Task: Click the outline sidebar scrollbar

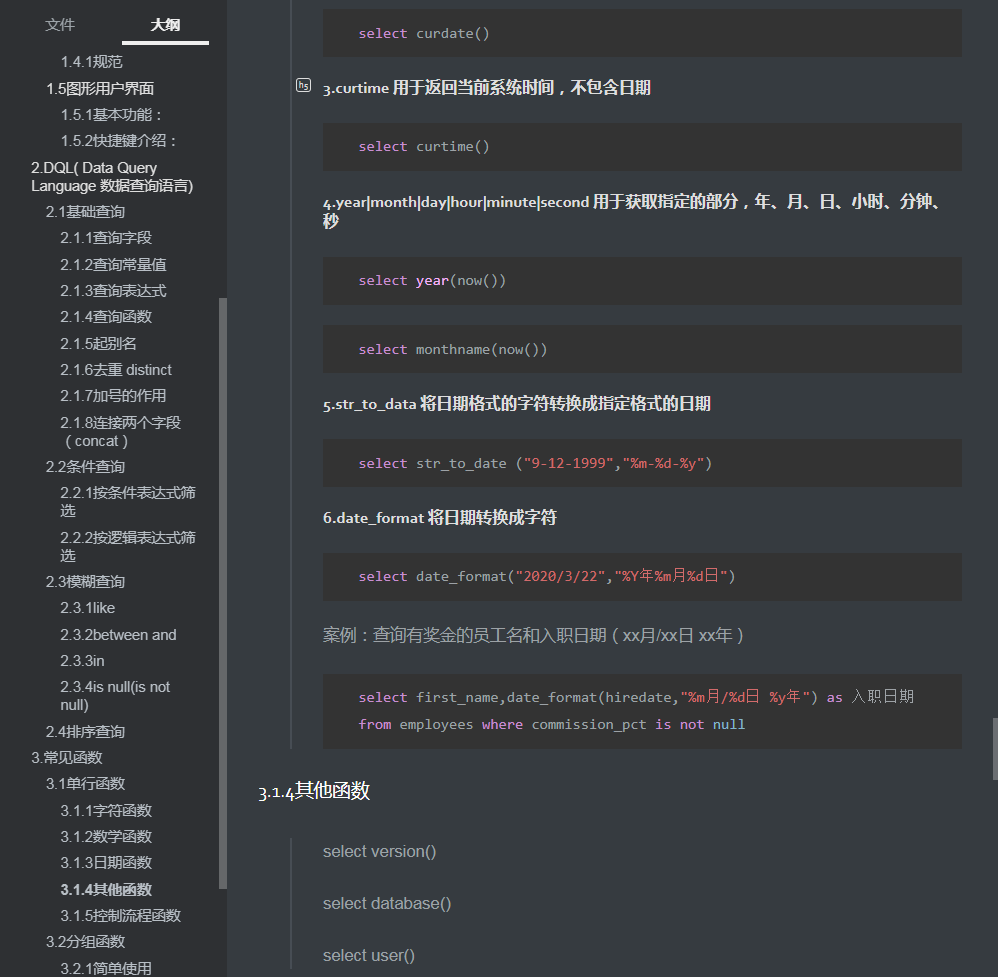Action: tap(223, 593)
